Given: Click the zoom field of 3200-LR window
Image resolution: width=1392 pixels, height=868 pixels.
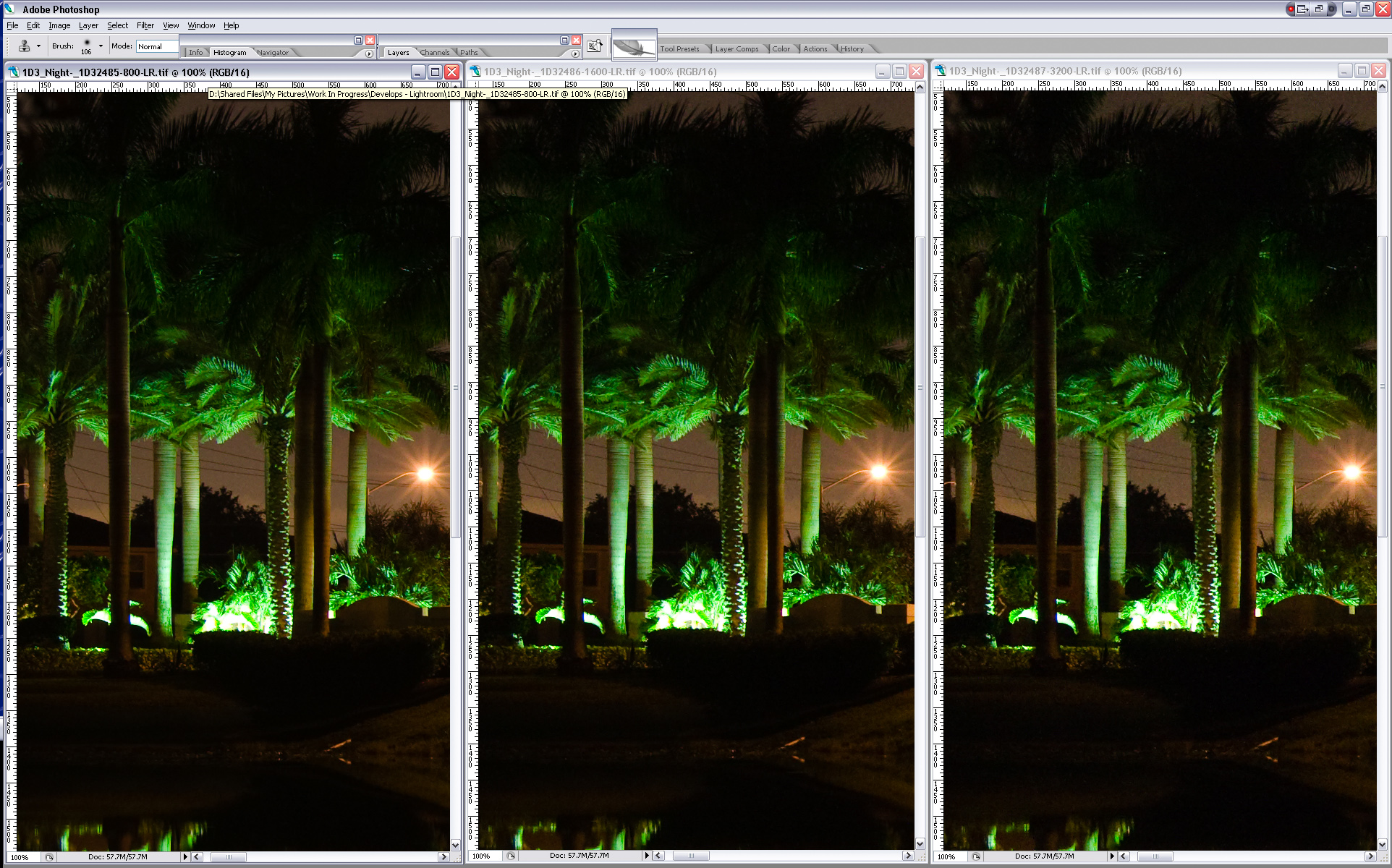Looking at the screenshot, I should click(x=950, y=856).
